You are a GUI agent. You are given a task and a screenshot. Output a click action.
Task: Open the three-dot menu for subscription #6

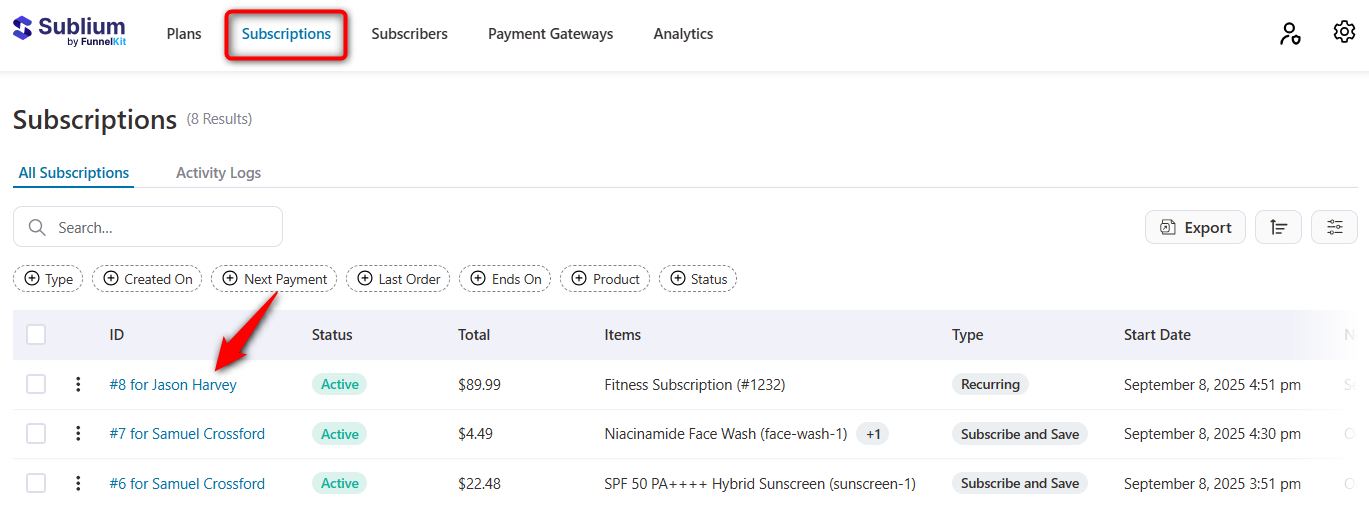[x=78, y=483]
